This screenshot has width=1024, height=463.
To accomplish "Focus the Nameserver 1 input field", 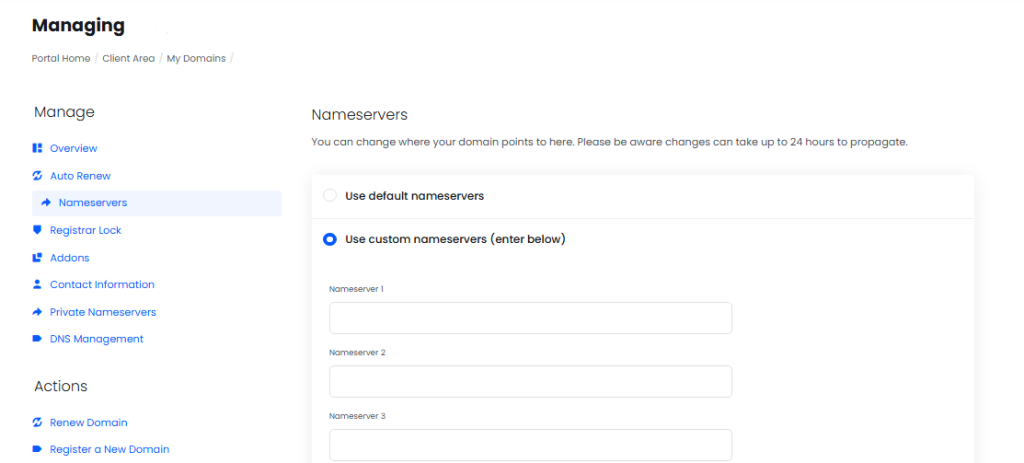I will point(530,318).
